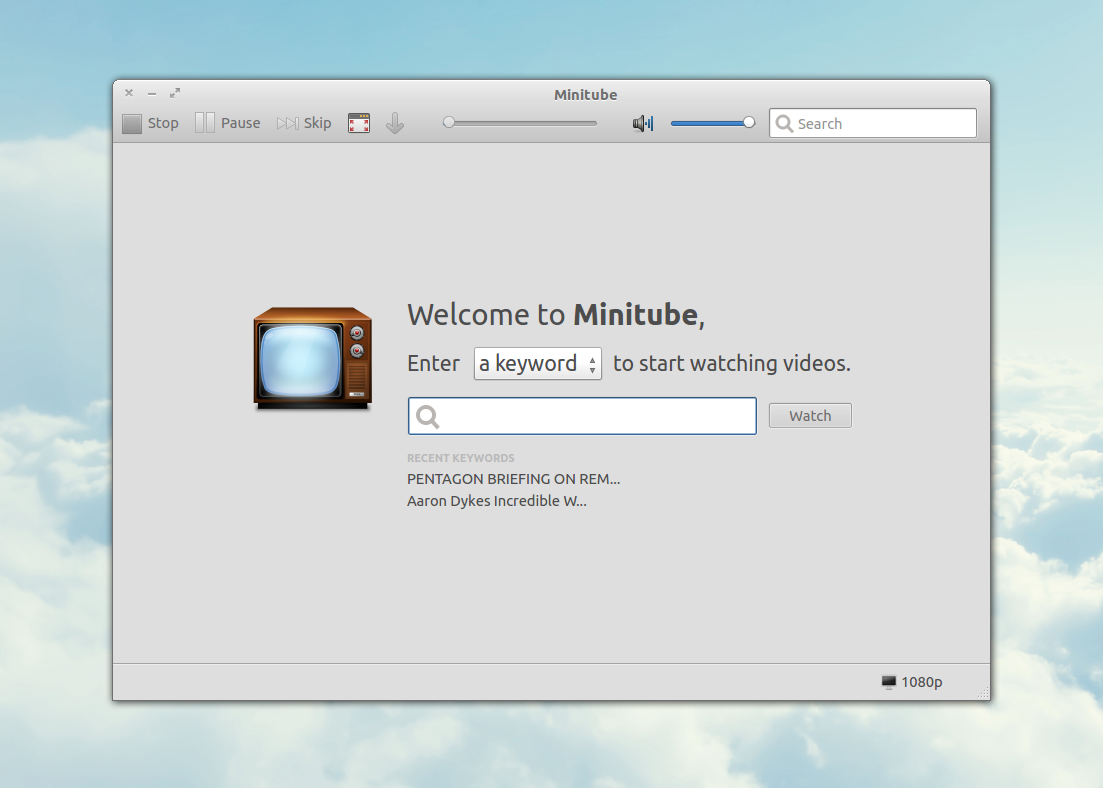Click the Minitube TV logo image
This screenshot has width=1103, height=788.
tap(313, 358)
